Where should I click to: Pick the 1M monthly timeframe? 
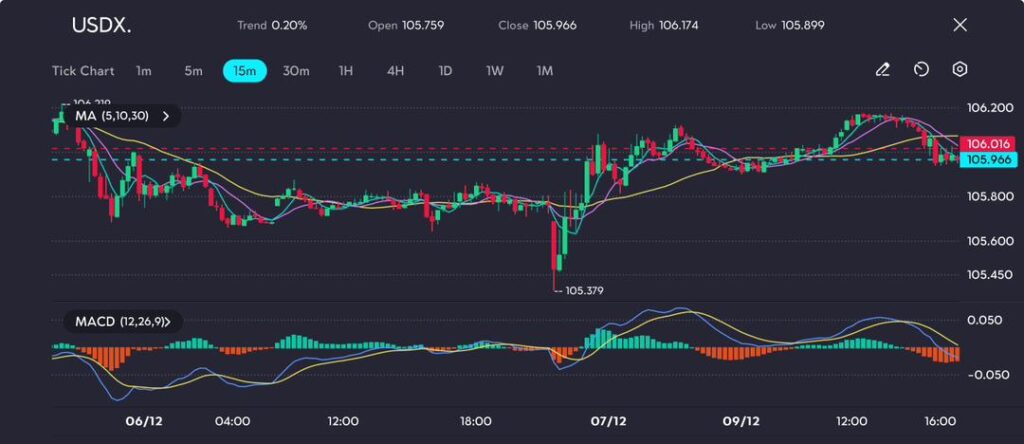pos(545,71)
